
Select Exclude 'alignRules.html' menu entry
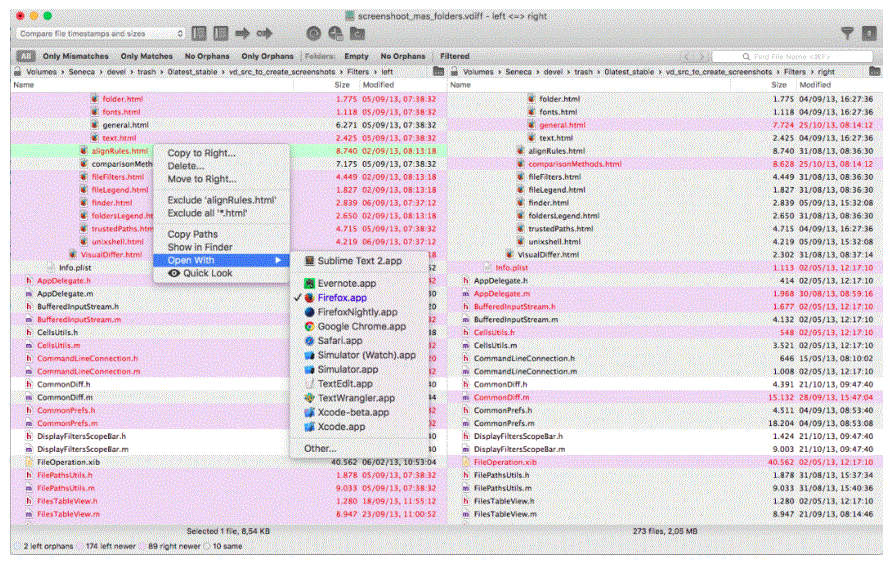pyautogui.click(x=222, y=200)
